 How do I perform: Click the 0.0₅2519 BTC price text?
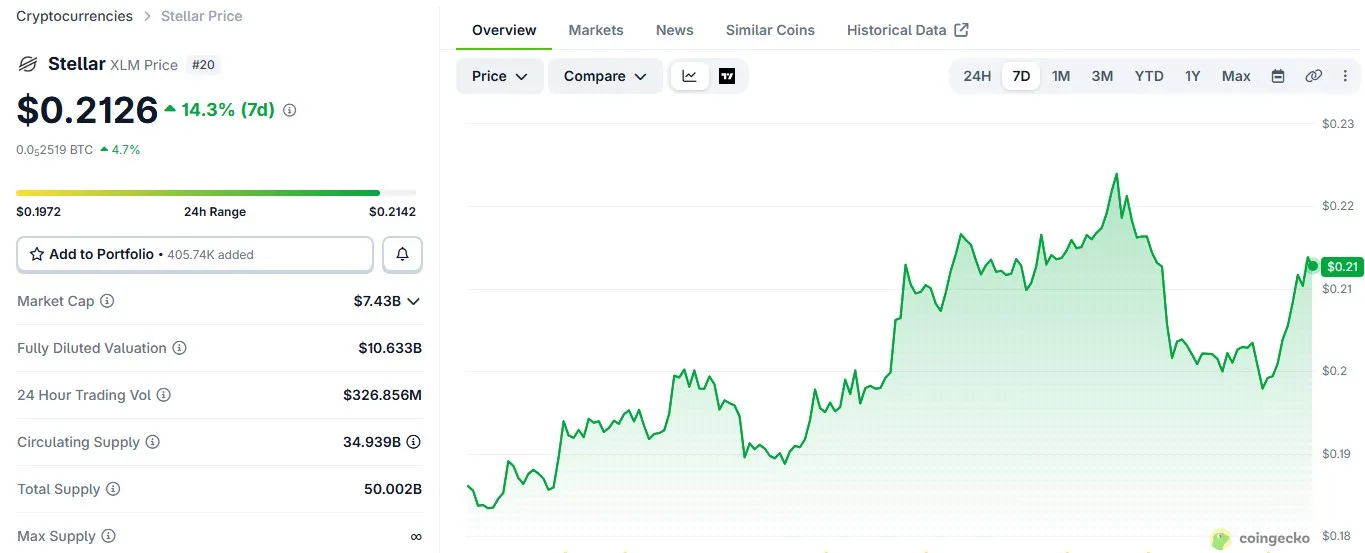click(x=55, y=150)
